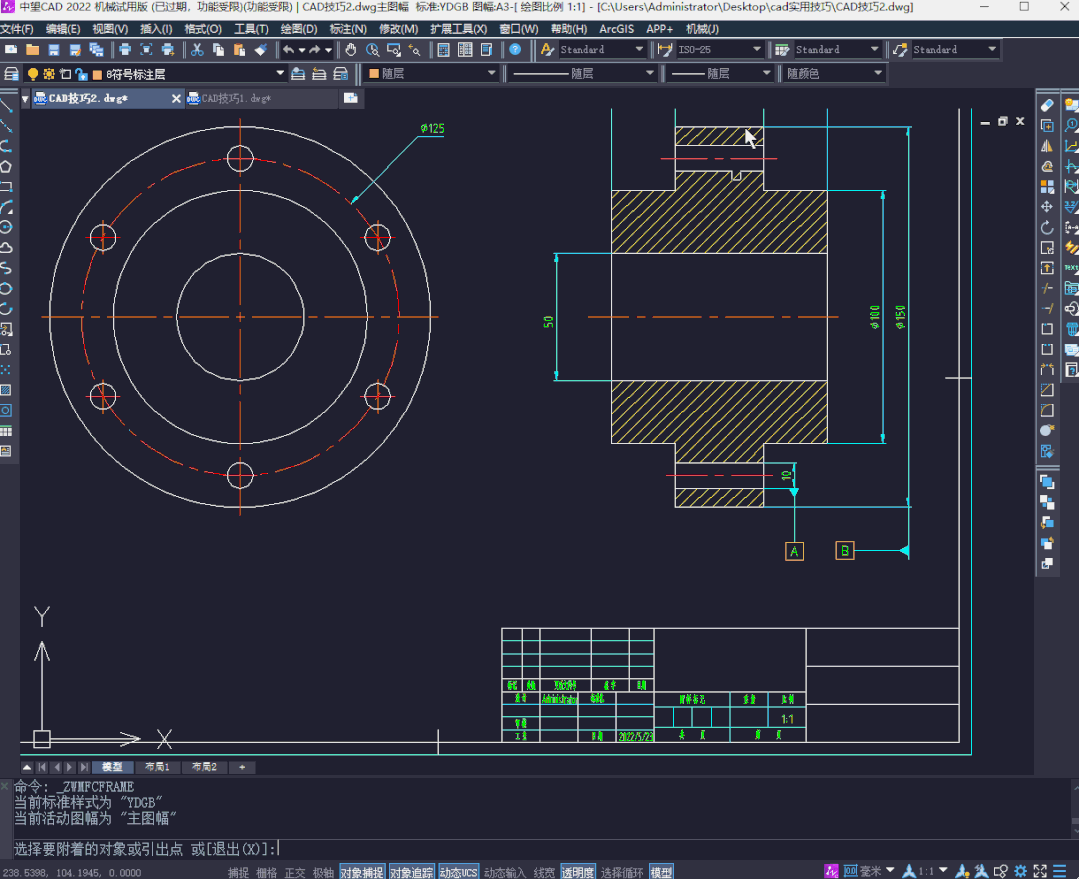This screenshot has width=1079, height=879.
Task: Open the ISO-25 dimension style dropdown
Action: pyautogui.click(x=755, y=49)
